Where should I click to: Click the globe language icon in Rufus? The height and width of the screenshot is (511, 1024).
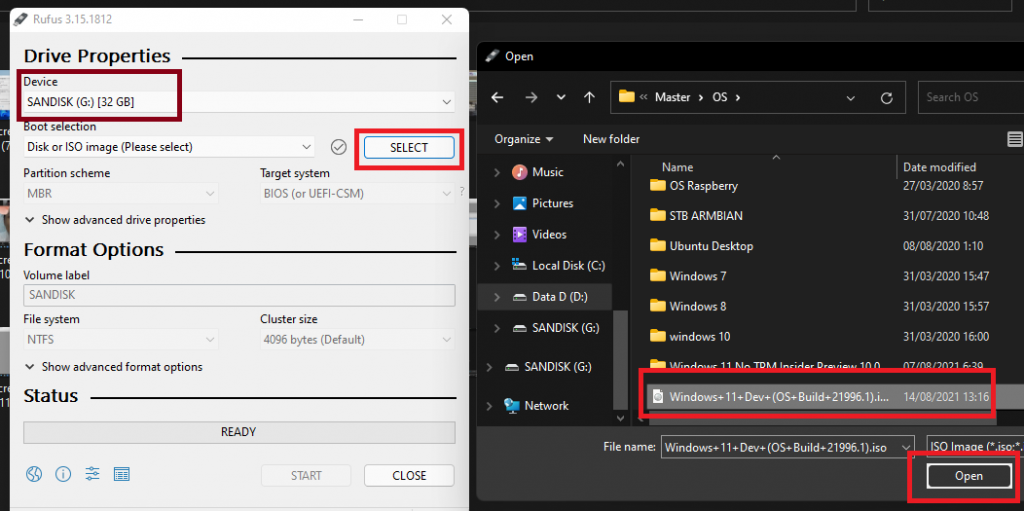click(x=34, y=474)
